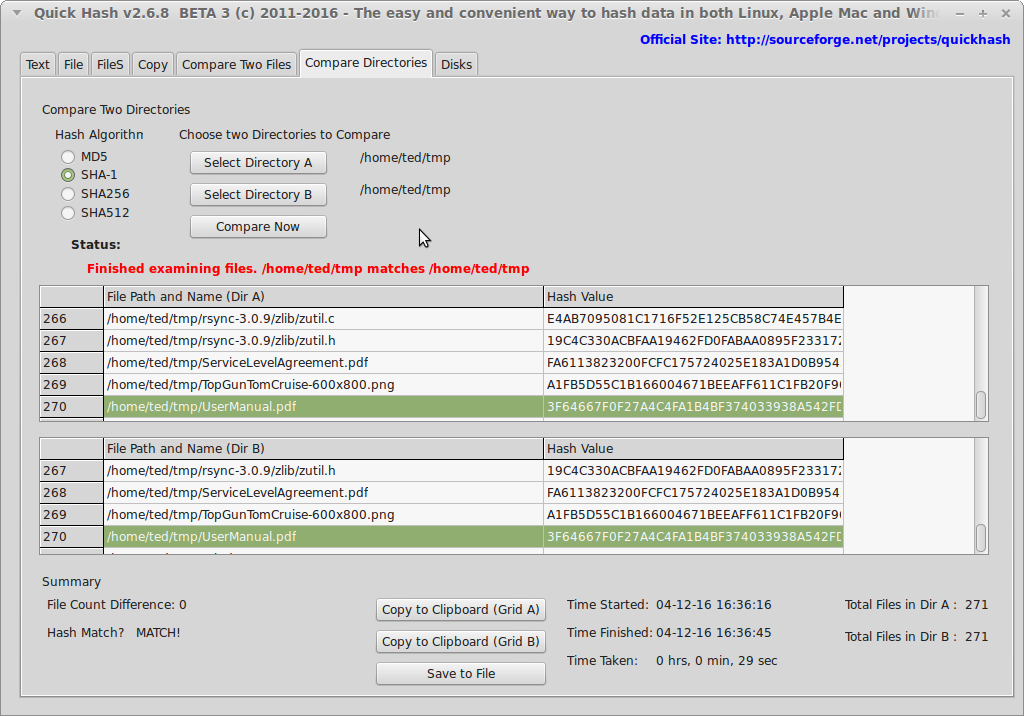Open the window menu arrow in title bar

[x=15, y=14]
